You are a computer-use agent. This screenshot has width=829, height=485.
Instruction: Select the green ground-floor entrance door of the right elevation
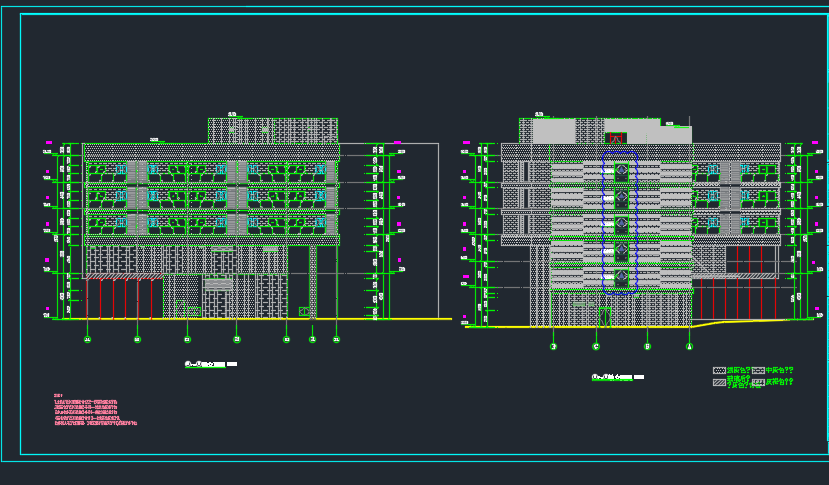pyautogui.click(x=605, y=317)
